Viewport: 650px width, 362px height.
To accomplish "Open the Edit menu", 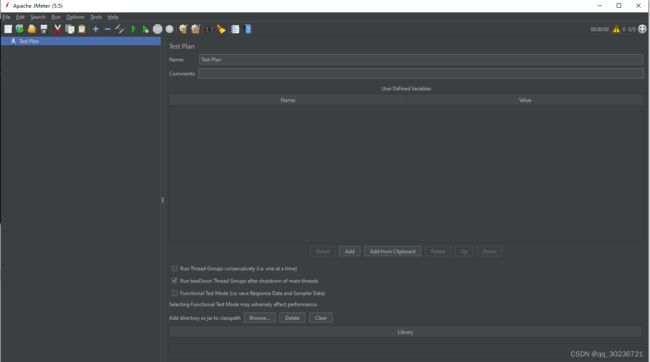I will click(x=20, y=17).
